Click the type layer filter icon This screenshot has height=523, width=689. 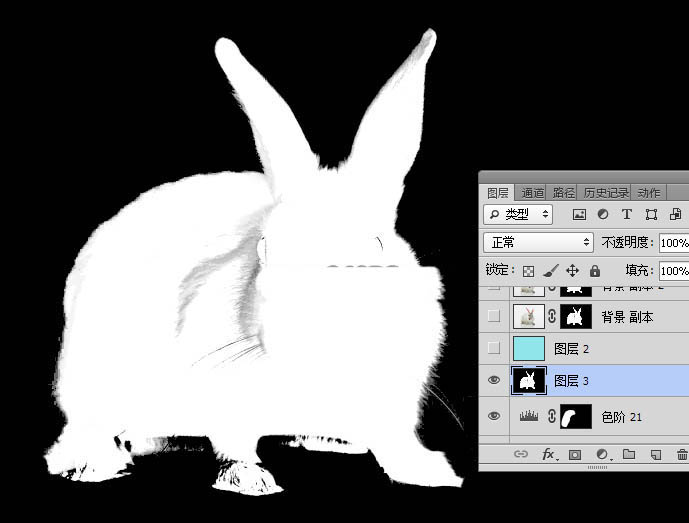(x=627, y=214)
